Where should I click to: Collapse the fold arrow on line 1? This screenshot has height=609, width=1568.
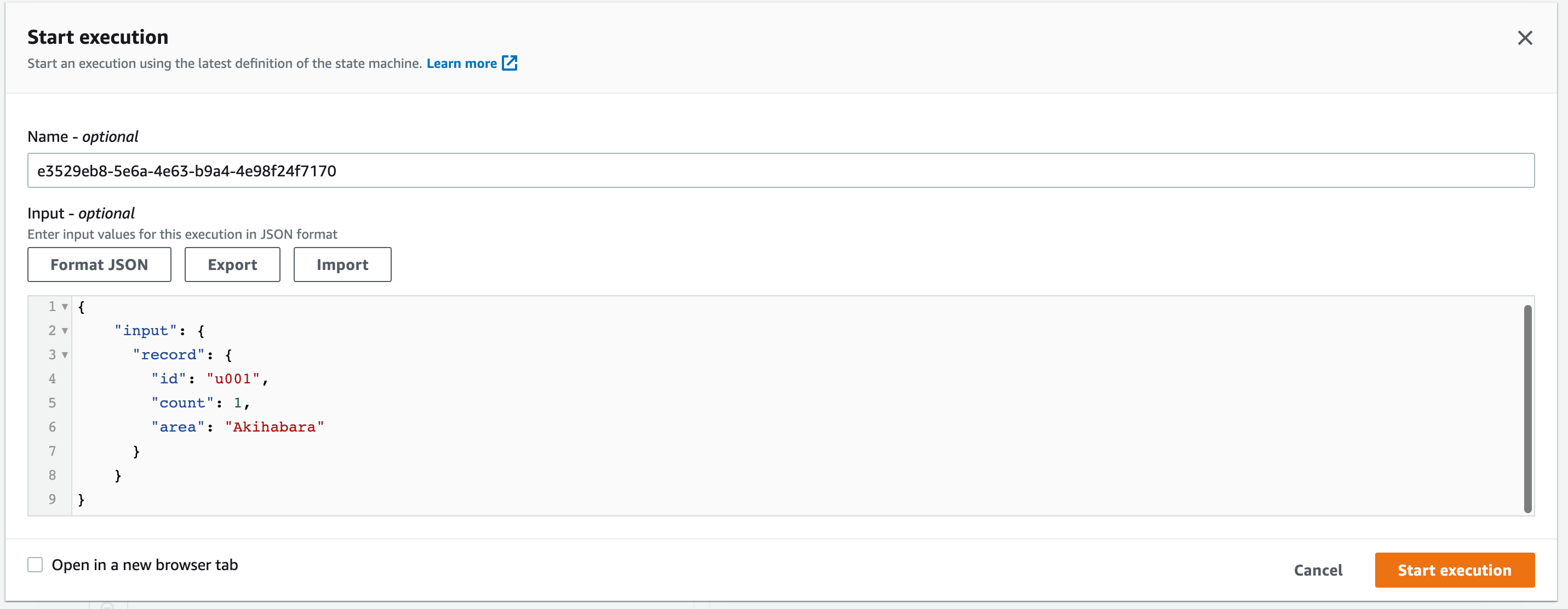[65, 307]
